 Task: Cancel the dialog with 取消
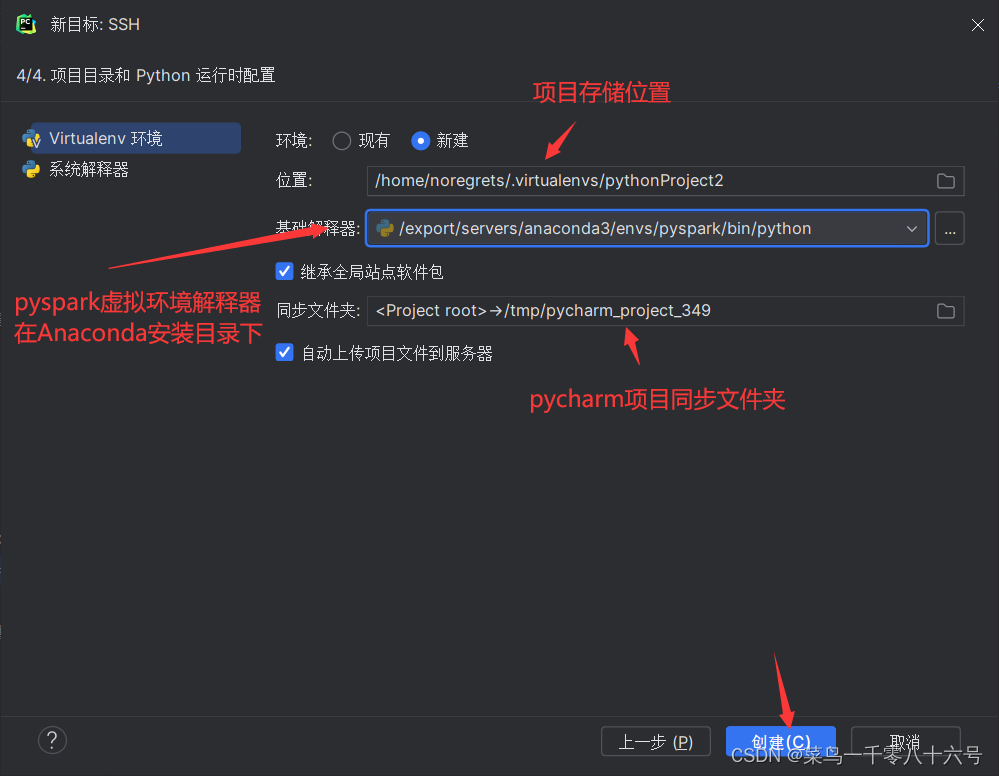905,742
